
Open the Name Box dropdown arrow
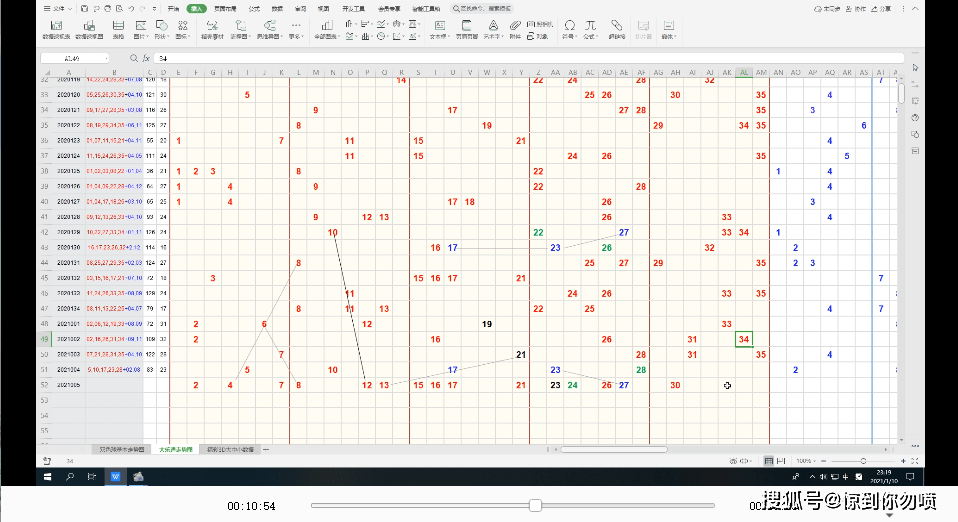[x=106, y=58]
